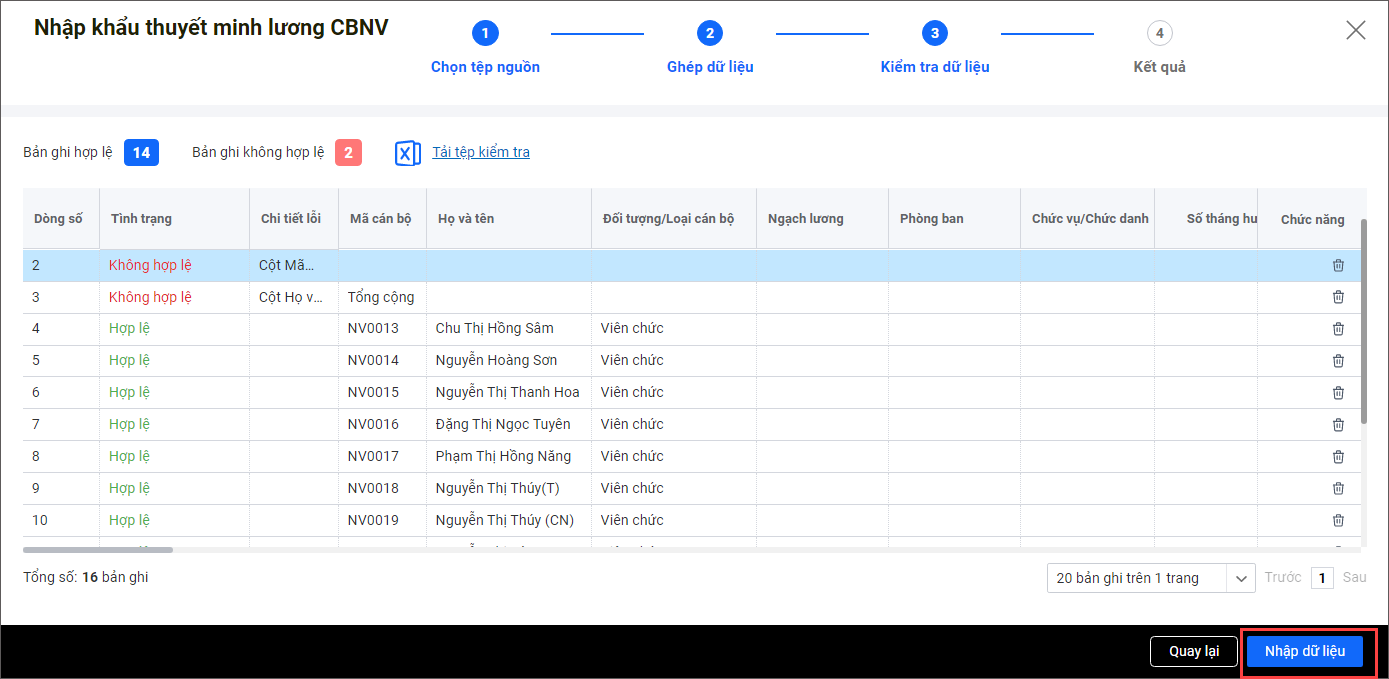1389x679 pixels.
Task: Click trash icon for Chu Thị Hồng Sâm
Action: 1338,329
